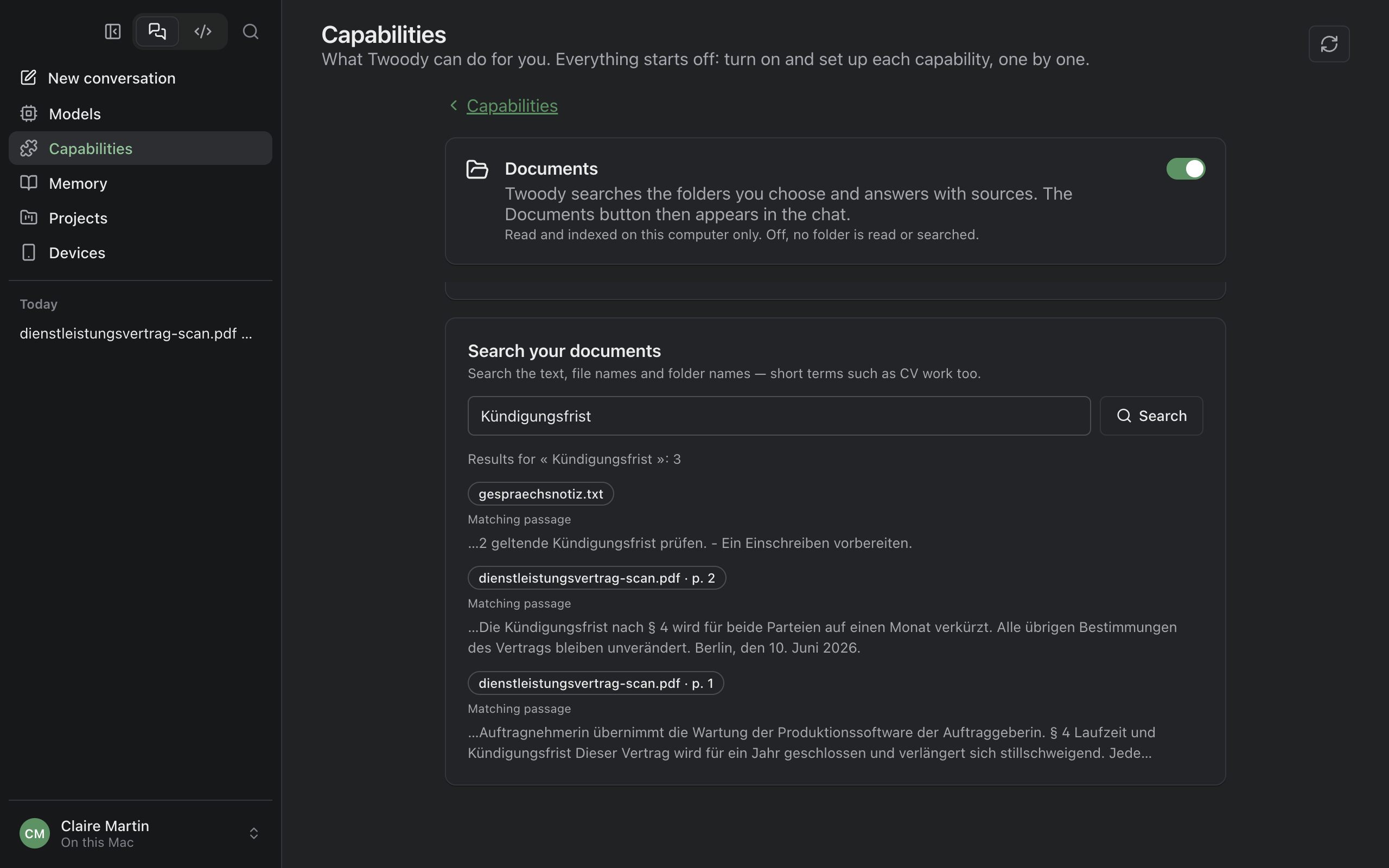Screen dimensions: 1389x868
Task: Click the refresh icon button at top right
Action: click(x=1329, y=43)
